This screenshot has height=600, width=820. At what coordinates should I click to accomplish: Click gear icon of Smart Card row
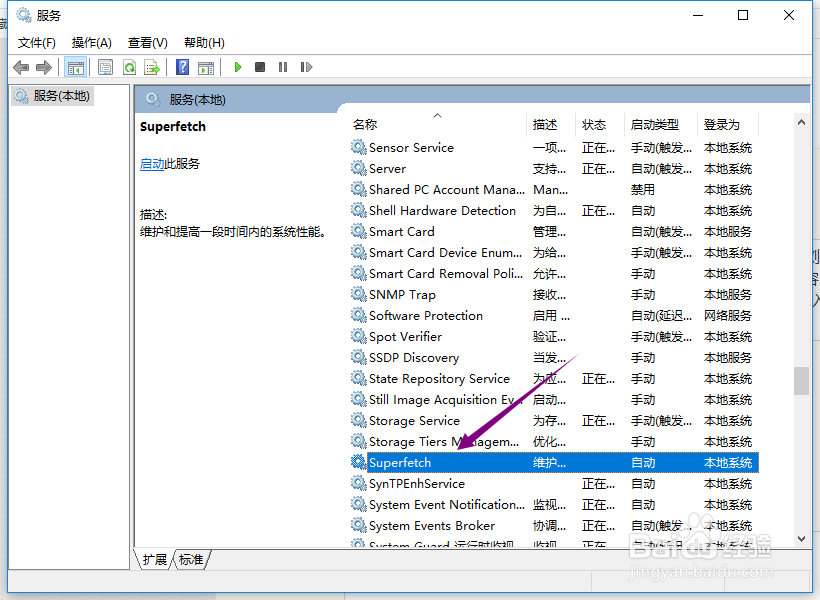358,231
